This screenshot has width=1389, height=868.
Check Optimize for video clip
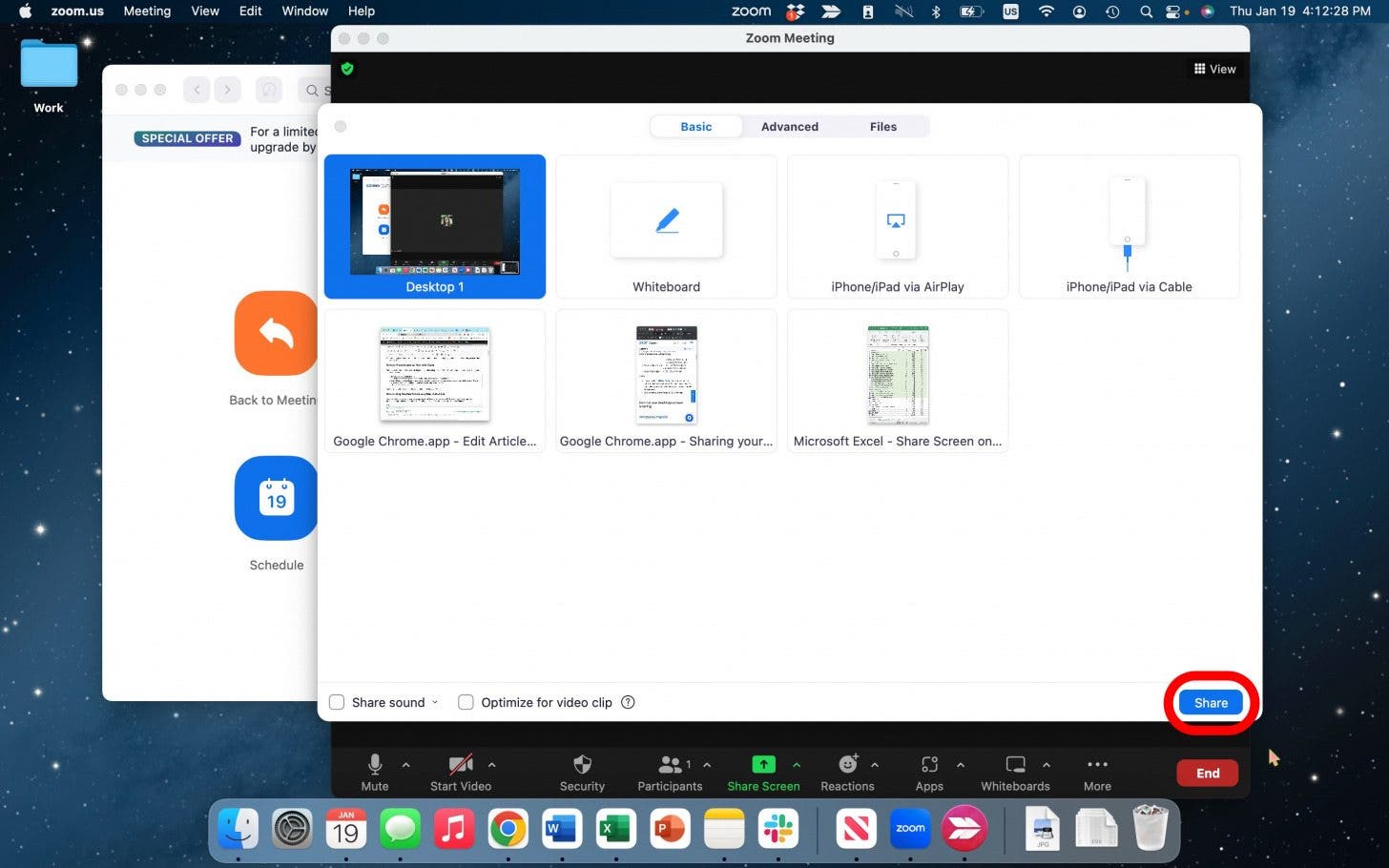[466, 702]
